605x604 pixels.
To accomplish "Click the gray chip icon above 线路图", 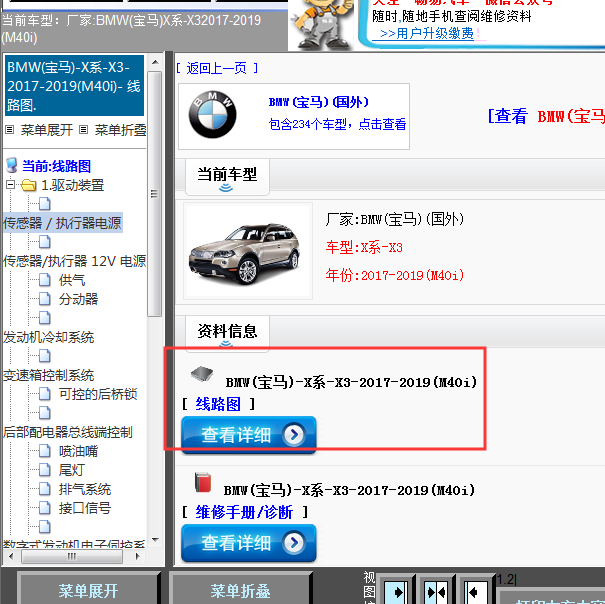I will 202,373.
